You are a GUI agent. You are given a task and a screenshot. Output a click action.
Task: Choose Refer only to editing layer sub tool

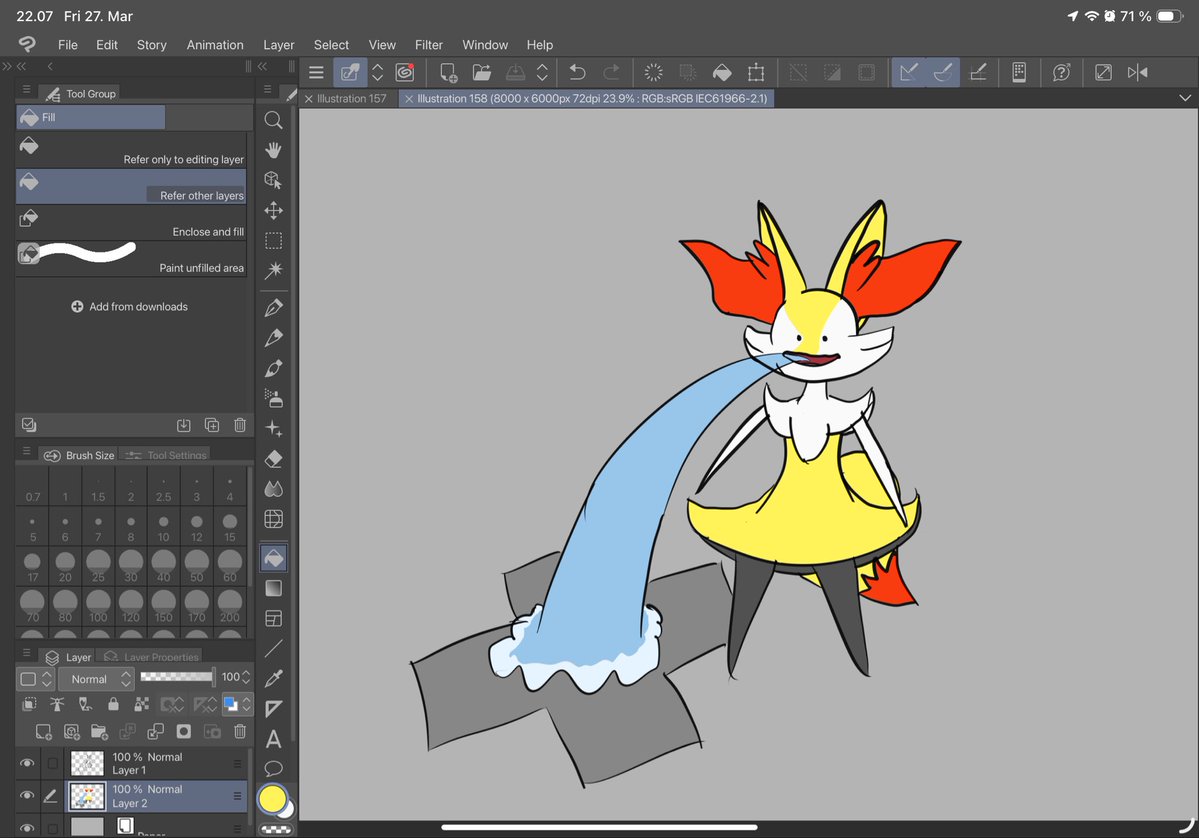click(132, 151)
